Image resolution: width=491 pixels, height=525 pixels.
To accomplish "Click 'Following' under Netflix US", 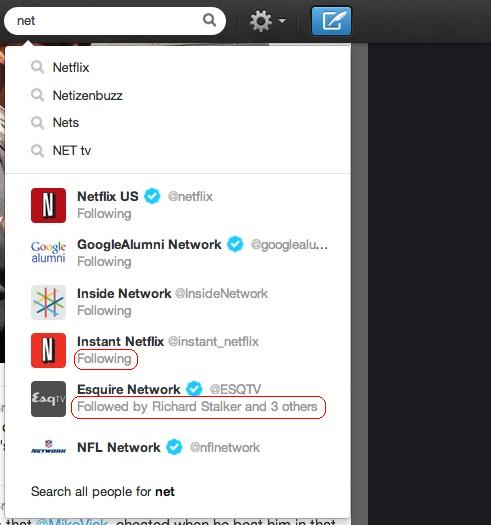I will 104,214.
